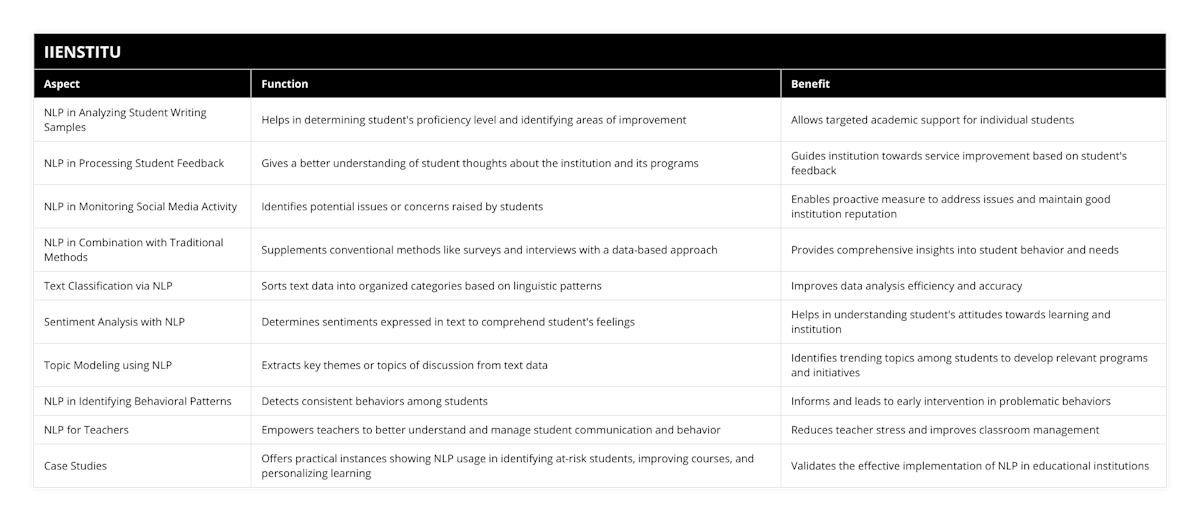
Task: Select the Benefit column header
Action: [x=810, y=84]
